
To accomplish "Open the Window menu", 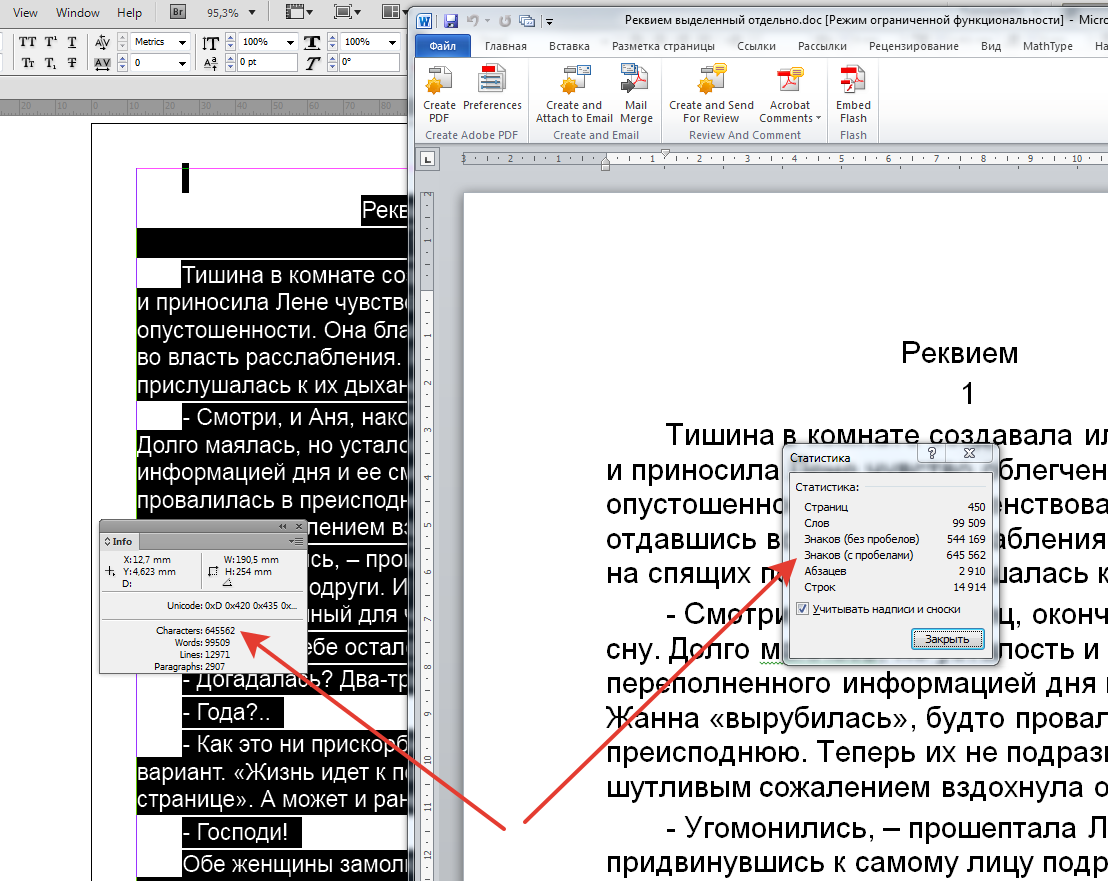I will (x=78, y=13).
